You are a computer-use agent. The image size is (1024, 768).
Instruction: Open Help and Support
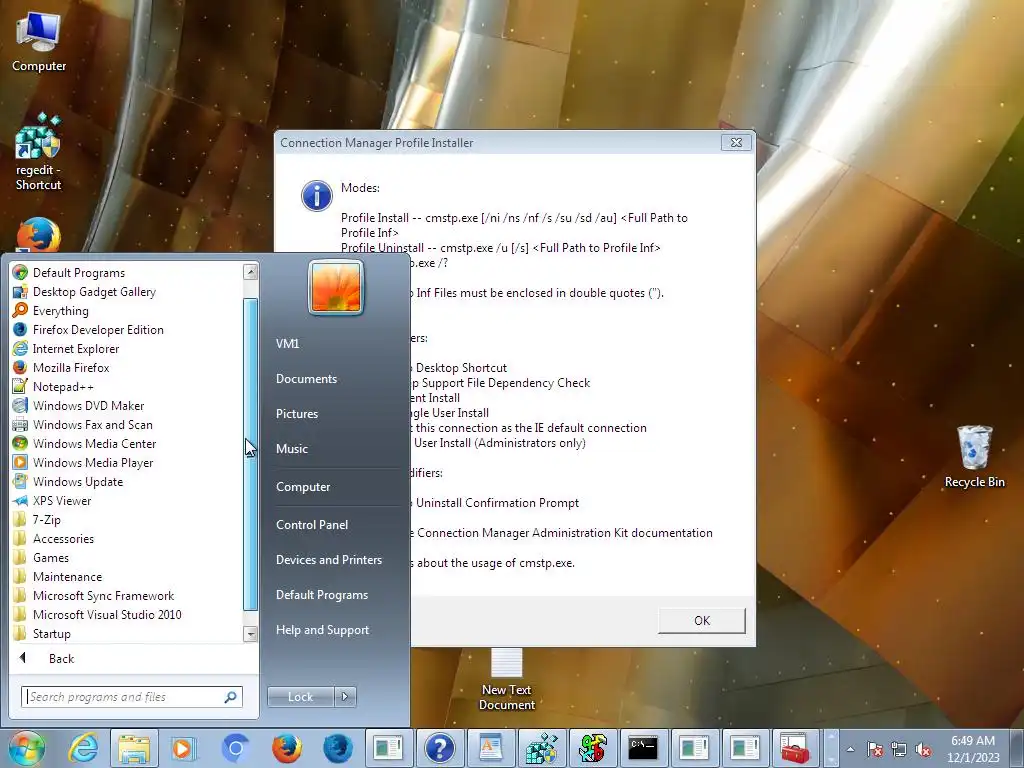(323, 630)
